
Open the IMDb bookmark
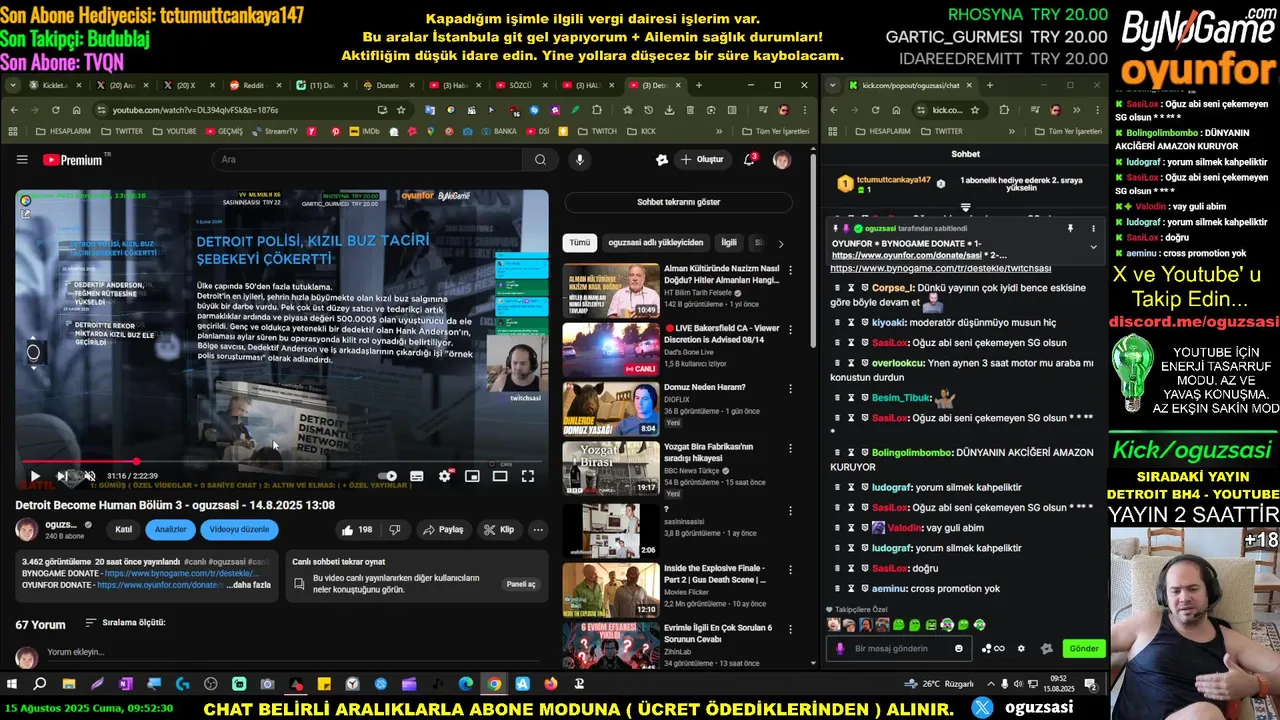(x=364, y=131)
